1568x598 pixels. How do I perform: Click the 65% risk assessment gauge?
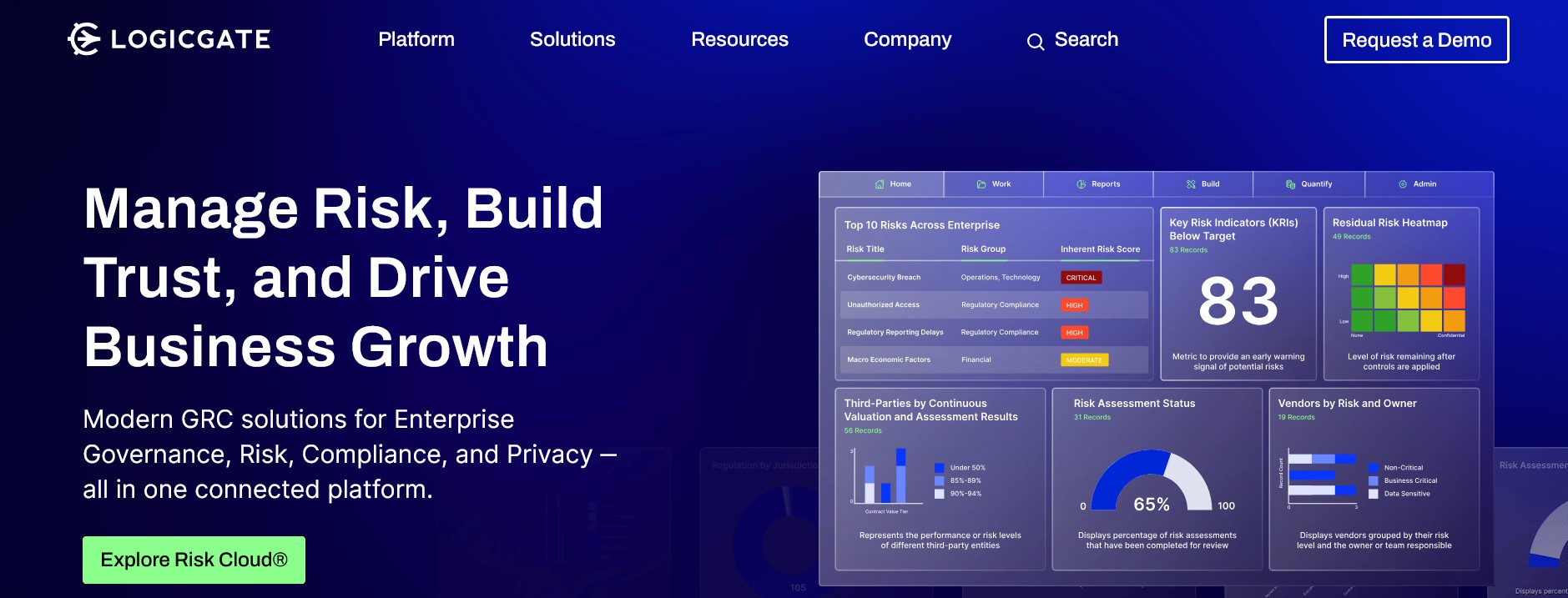[x=1151, y=484]
